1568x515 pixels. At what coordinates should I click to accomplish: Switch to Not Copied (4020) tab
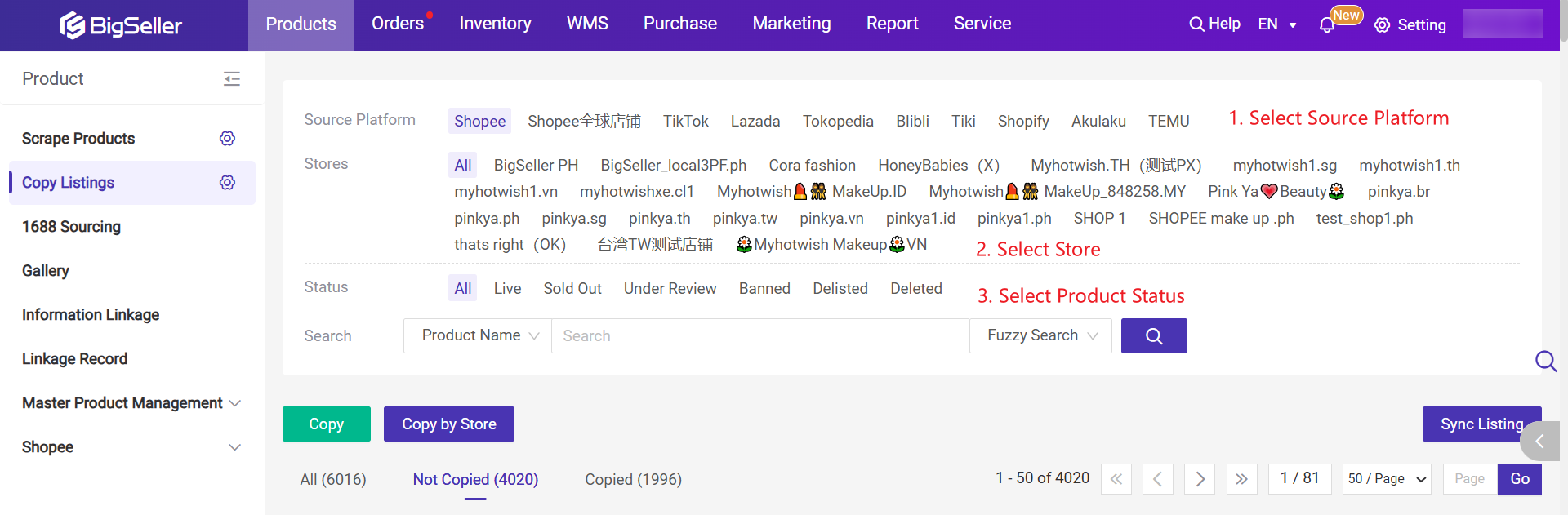click(475, 480)
